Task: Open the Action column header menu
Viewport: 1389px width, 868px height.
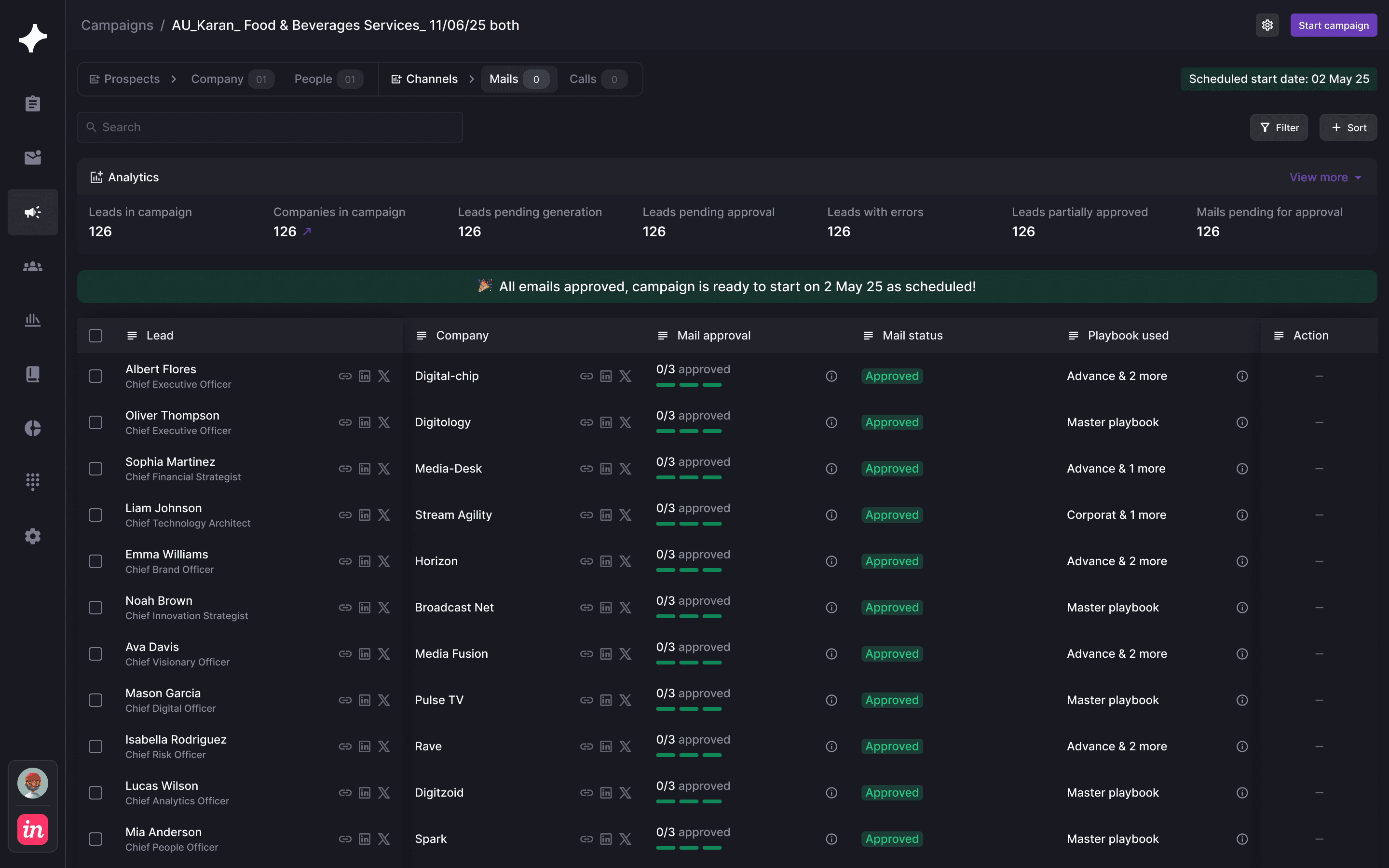Action: point(1280,336)
